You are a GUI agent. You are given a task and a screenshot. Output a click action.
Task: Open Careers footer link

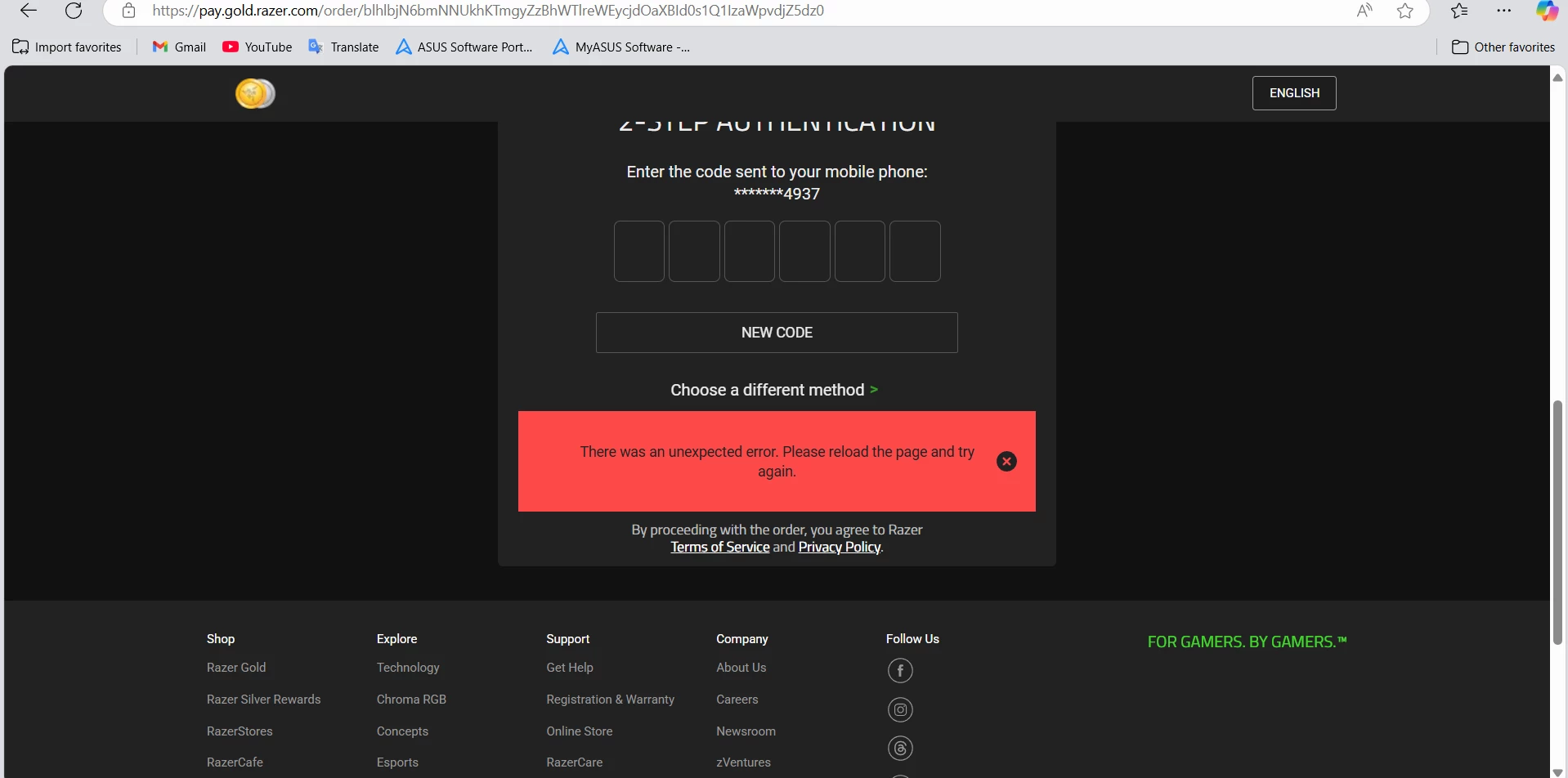(737, 700)
